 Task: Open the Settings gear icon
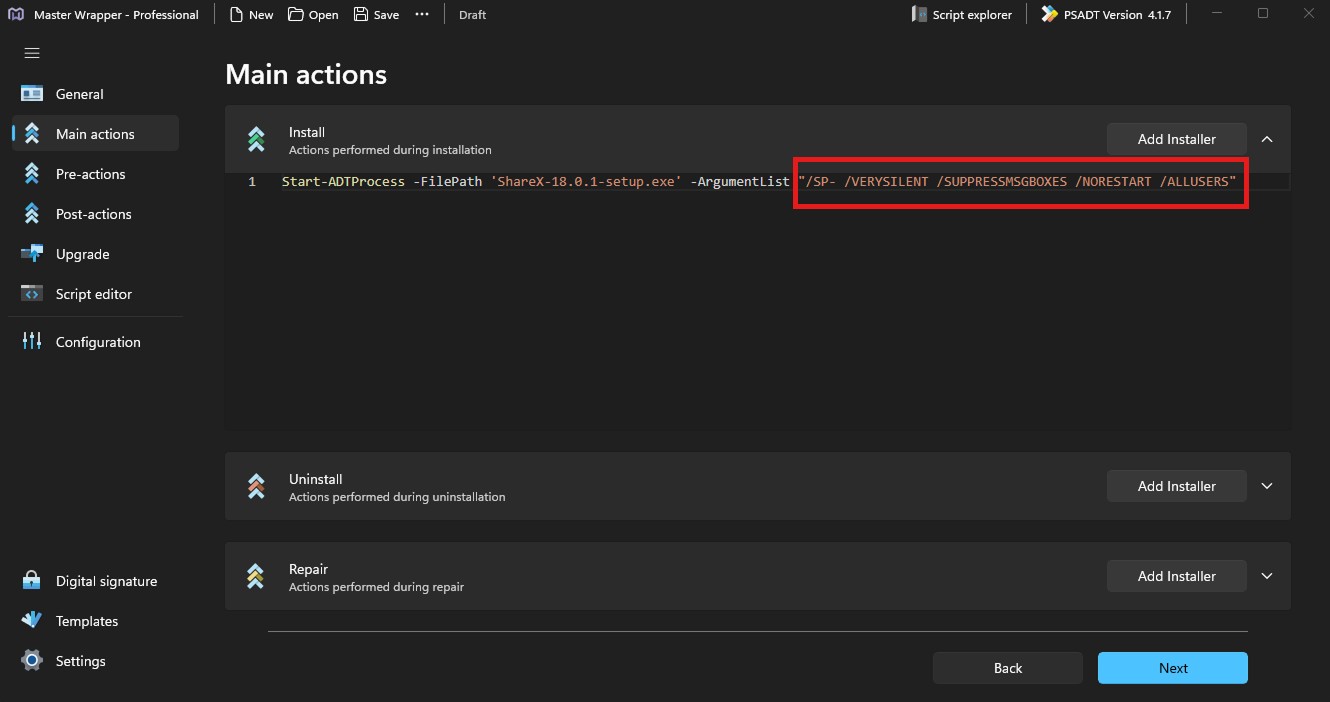pyautogui.click(x=32, y=661)
